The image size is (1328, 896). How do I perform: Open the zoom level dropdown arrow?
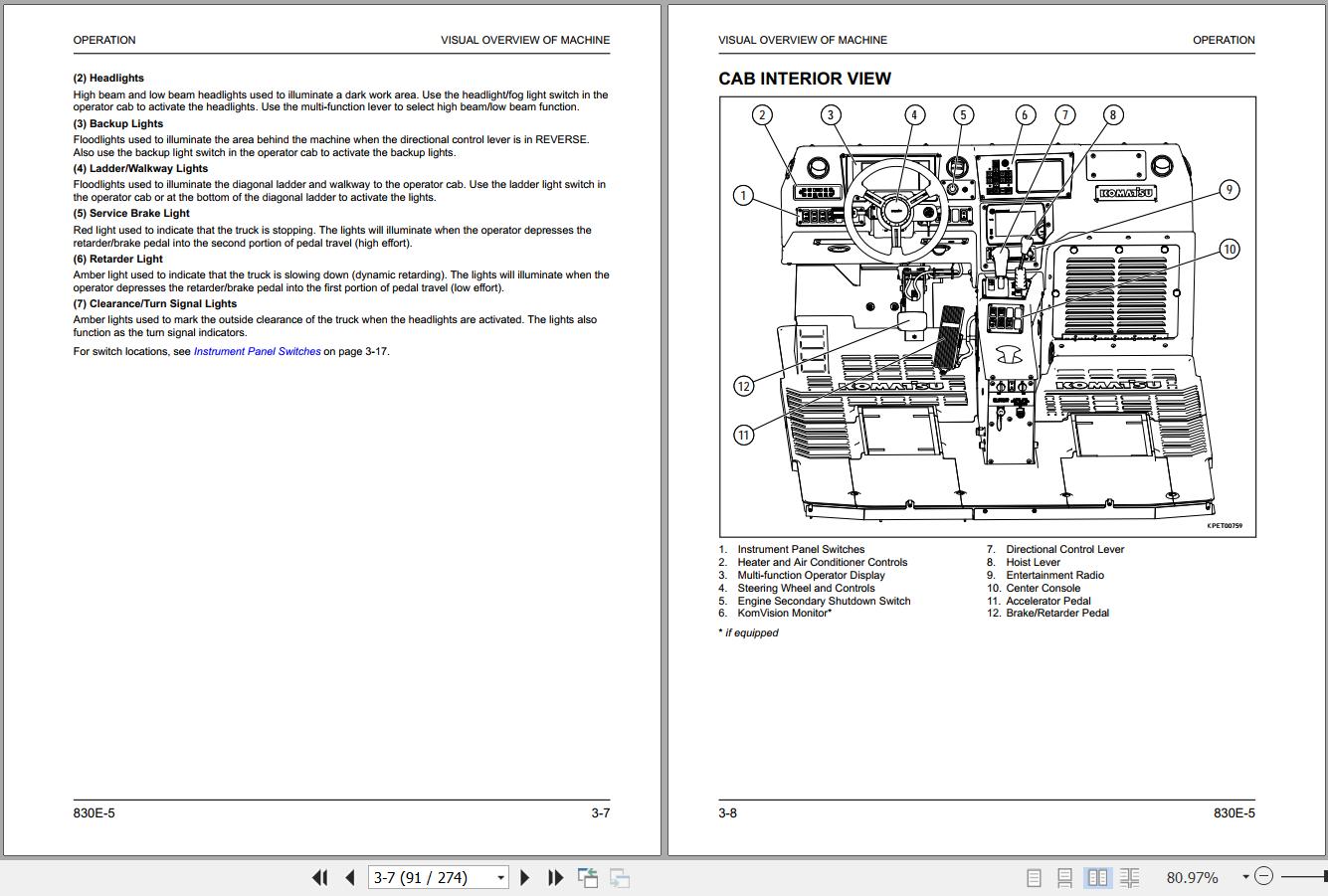pyautogui.click(x=1245, y=877)
